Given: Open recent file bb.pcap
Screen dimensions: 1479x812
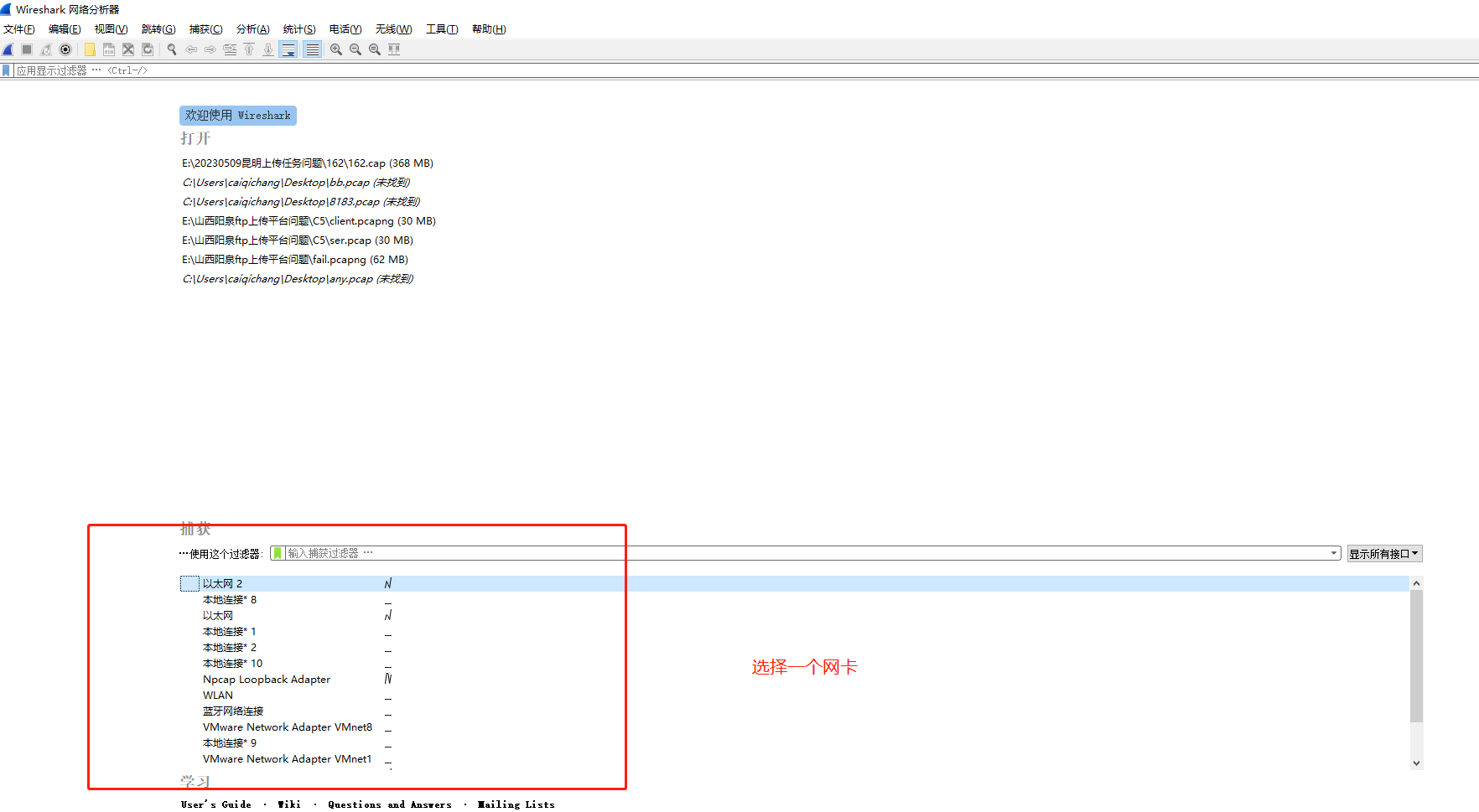Looking at the screenshot, I should 296,183.
